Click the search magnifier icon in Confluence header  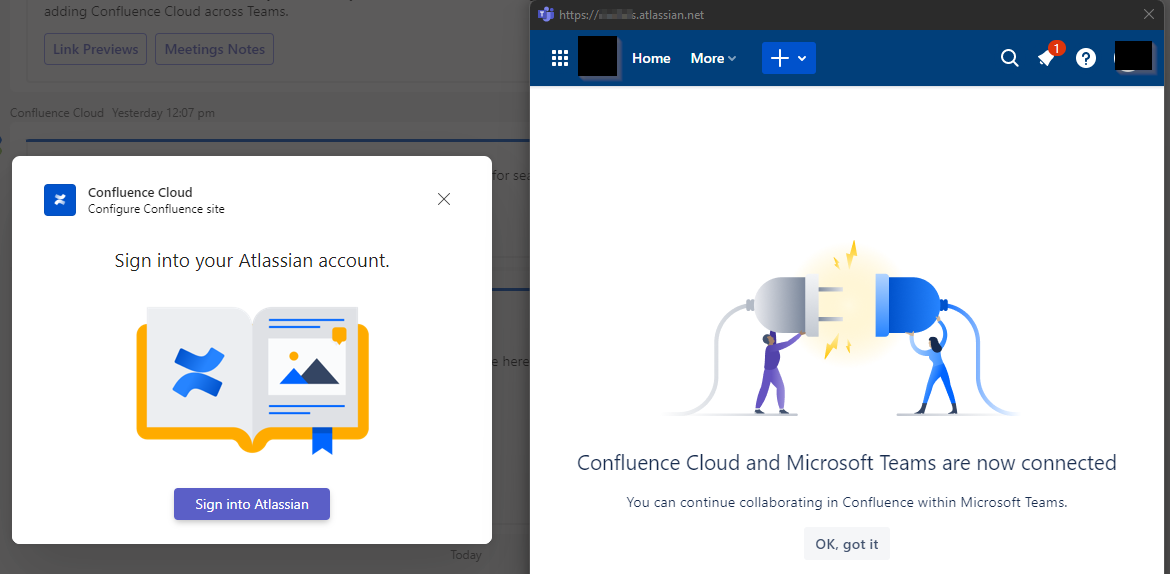1009,58
